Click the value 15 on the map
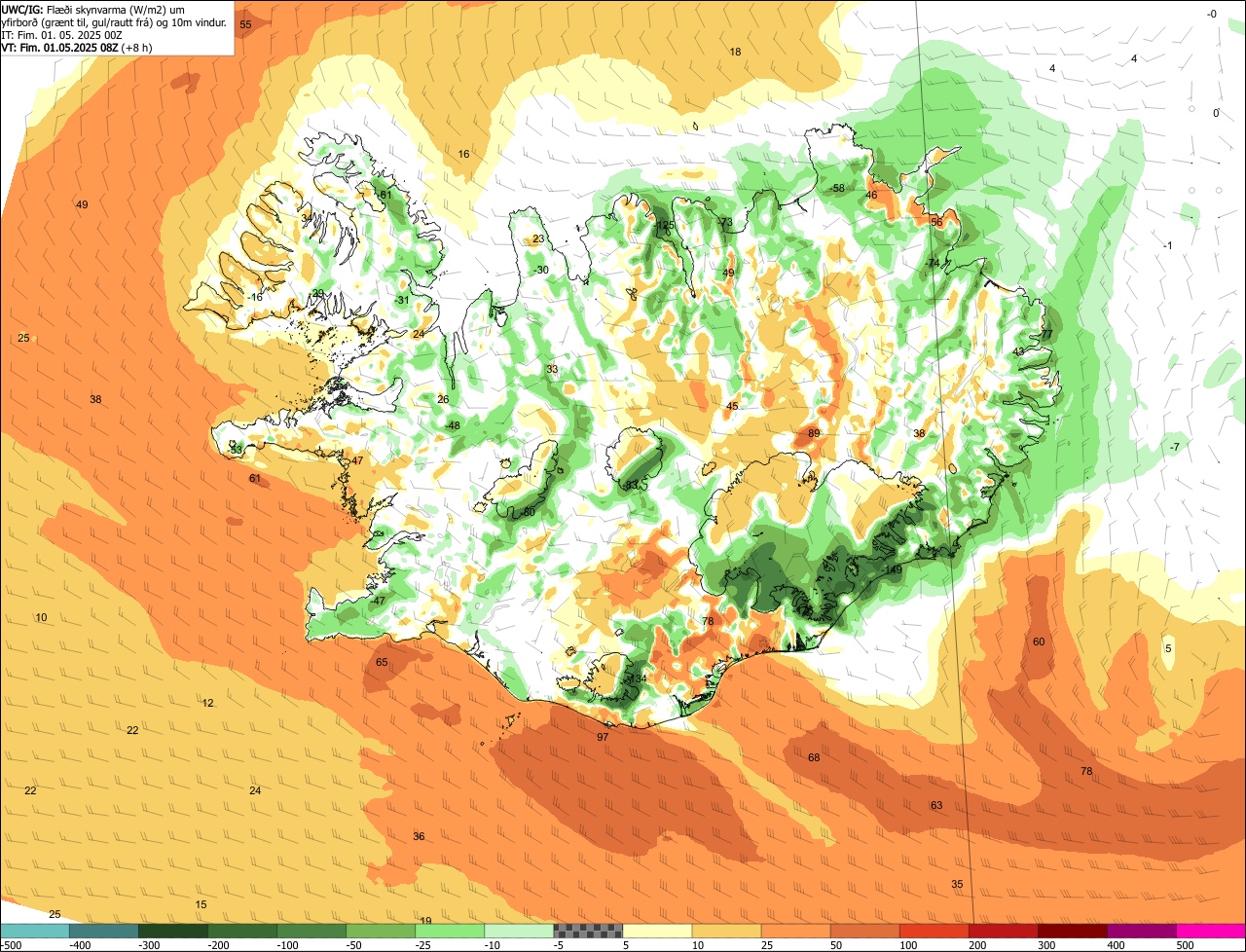The height and width of the screenshot is (952, 1246). (201, 904)
